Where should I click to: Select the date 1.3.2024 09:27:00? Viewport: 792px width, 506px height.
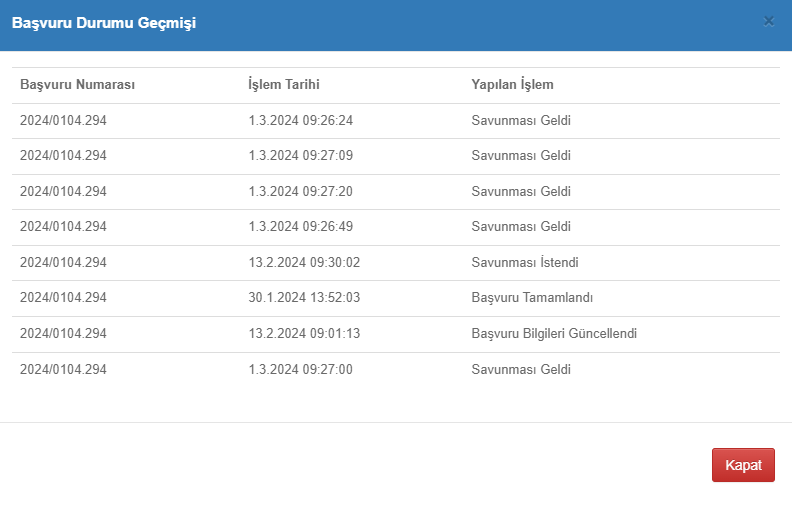point(301,369)
